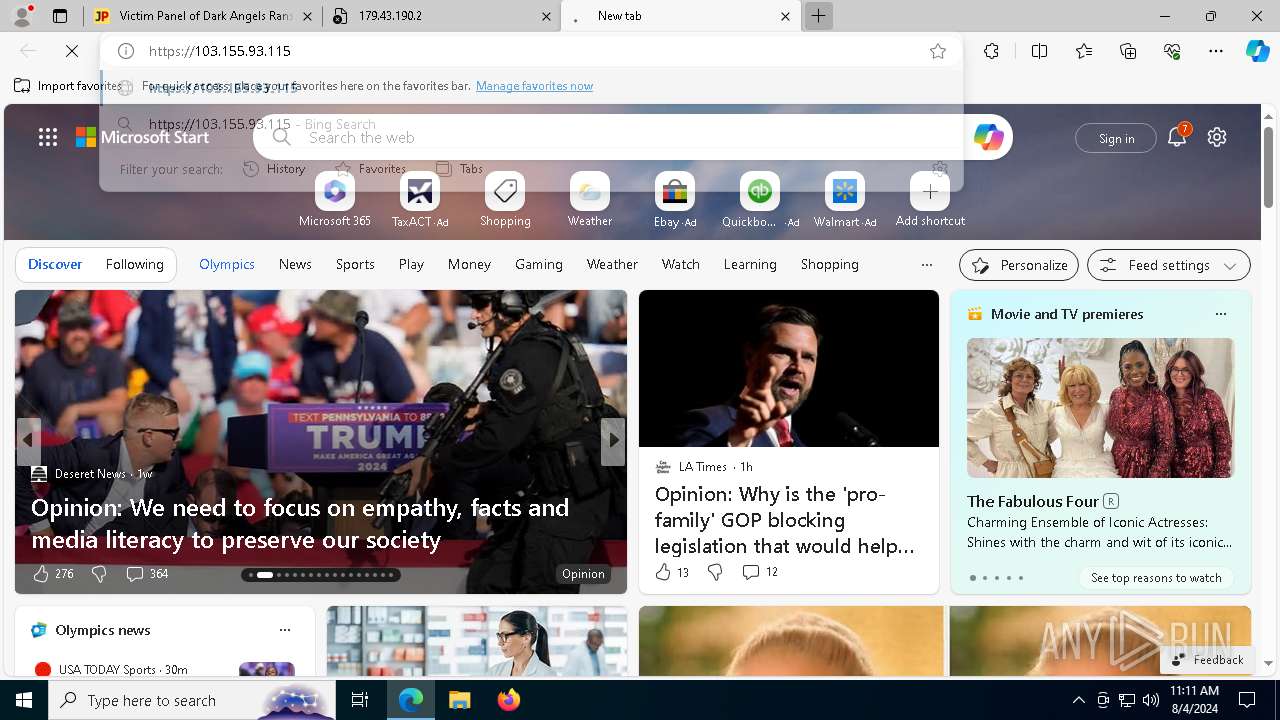
Task: Open the apps grid launcher
Action: pos(48,137)
